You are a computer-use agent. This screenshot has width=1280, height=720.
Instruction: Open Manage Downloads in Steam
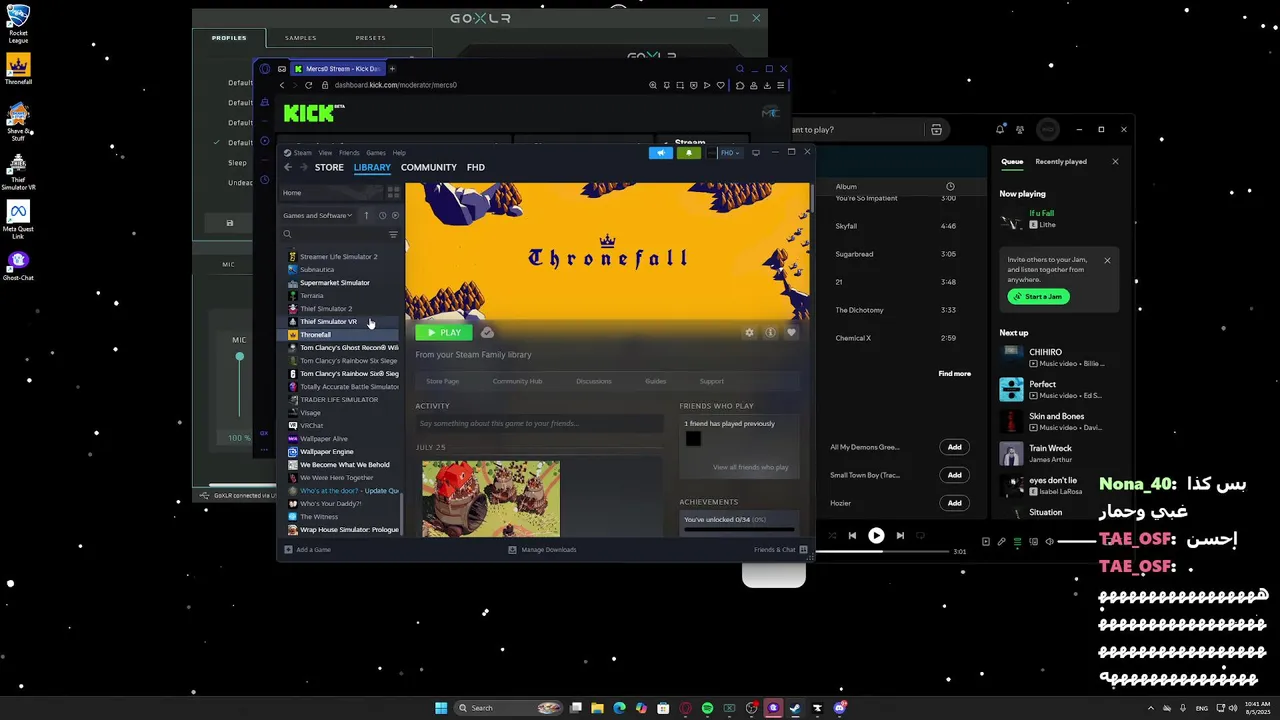coord(542,549)
